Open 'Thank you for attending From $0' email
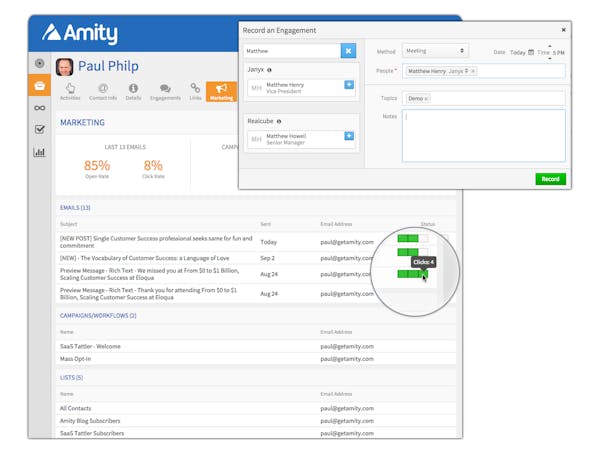The image size is (600, 454). (148, 294)
